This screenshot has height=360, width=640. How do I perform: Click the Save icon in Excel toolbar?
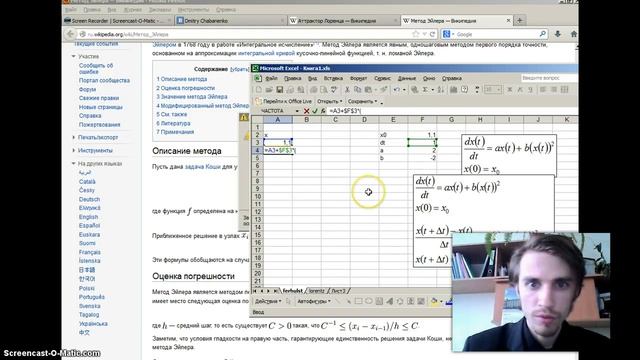280,90
